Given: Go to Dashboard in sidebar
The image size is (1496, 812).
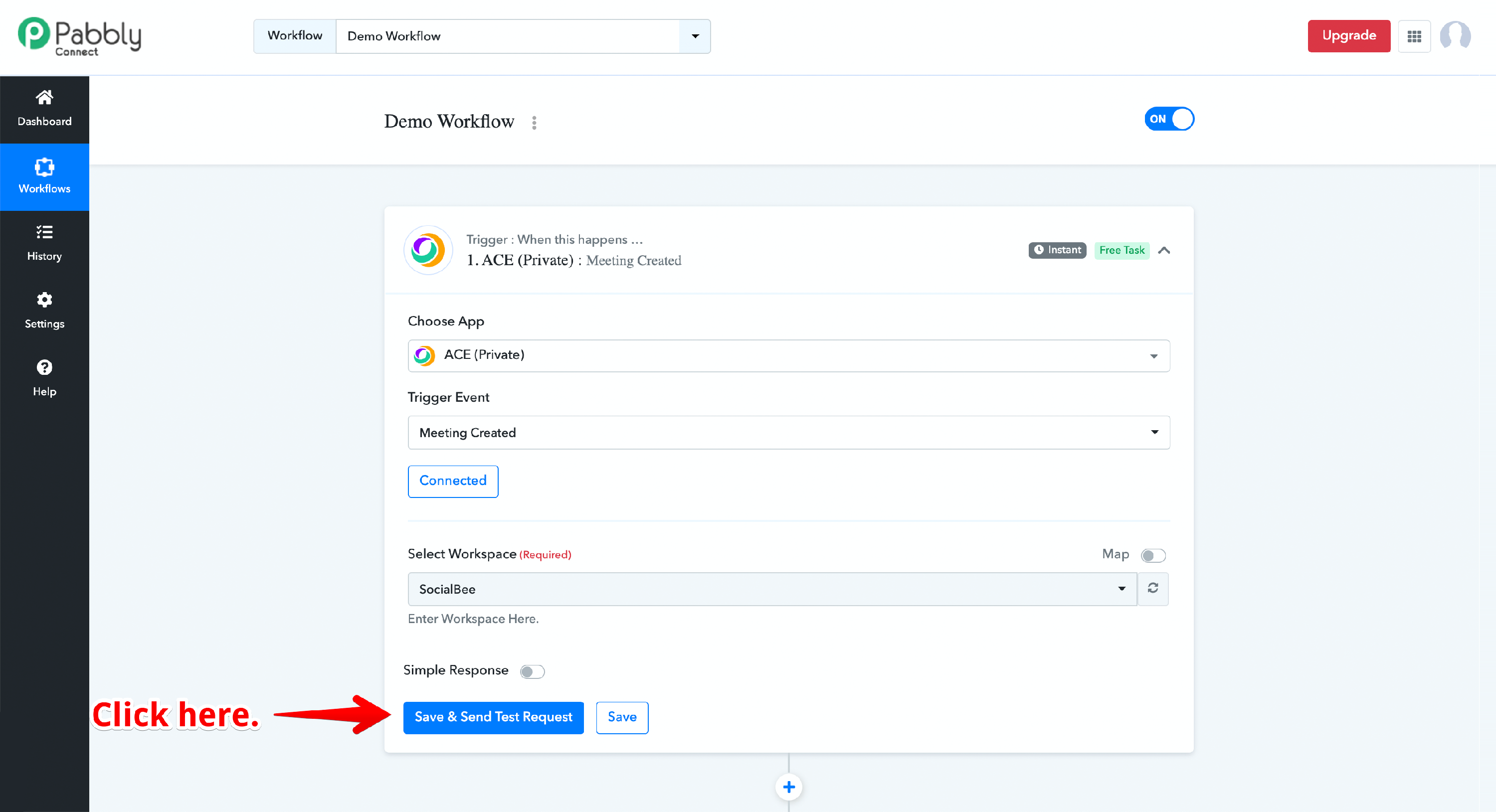Looking at the screenshot, I should coord(44,109).
